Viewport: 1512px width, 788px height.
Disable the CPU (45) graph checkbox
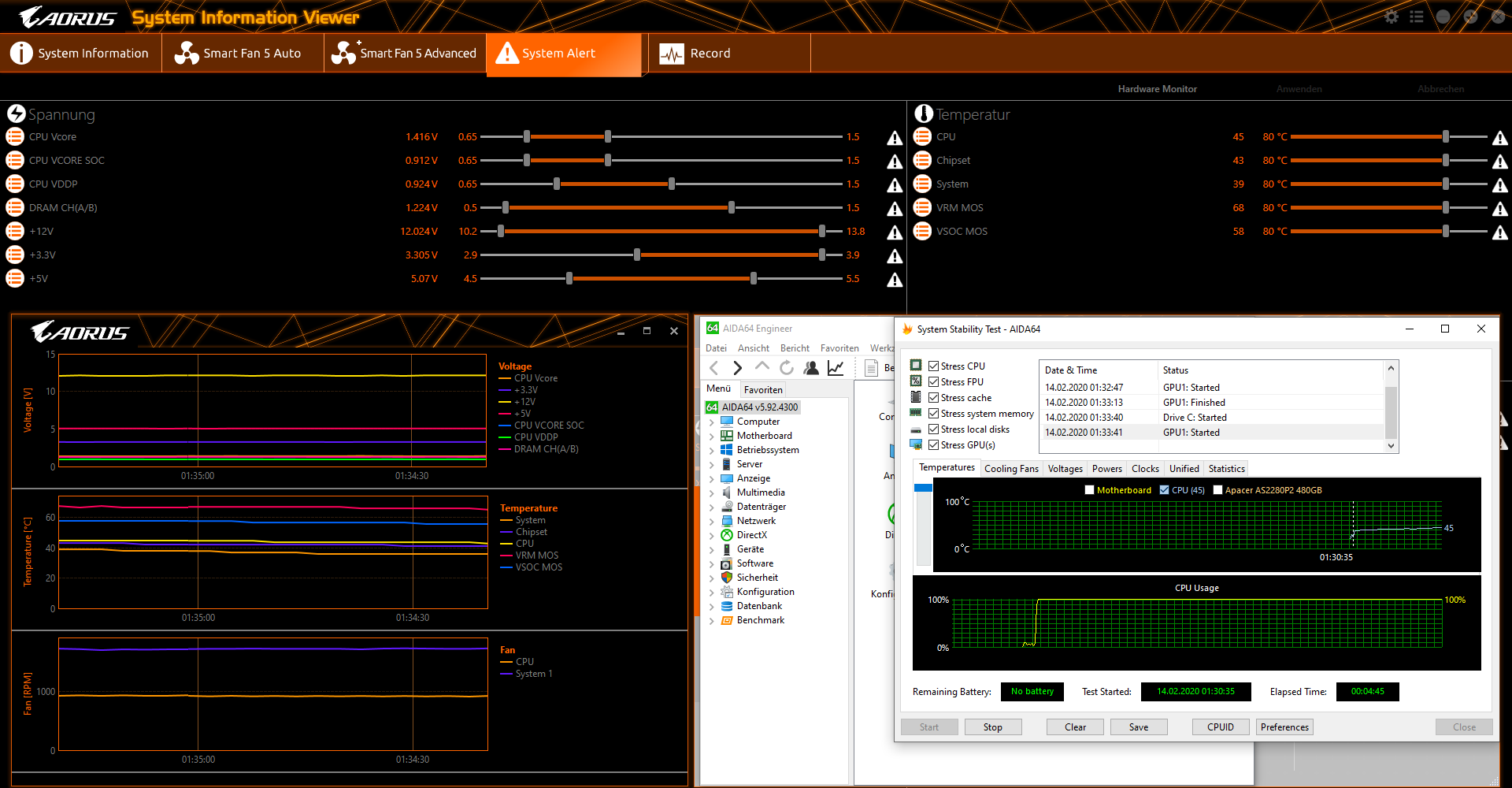tap(1165, 490)
